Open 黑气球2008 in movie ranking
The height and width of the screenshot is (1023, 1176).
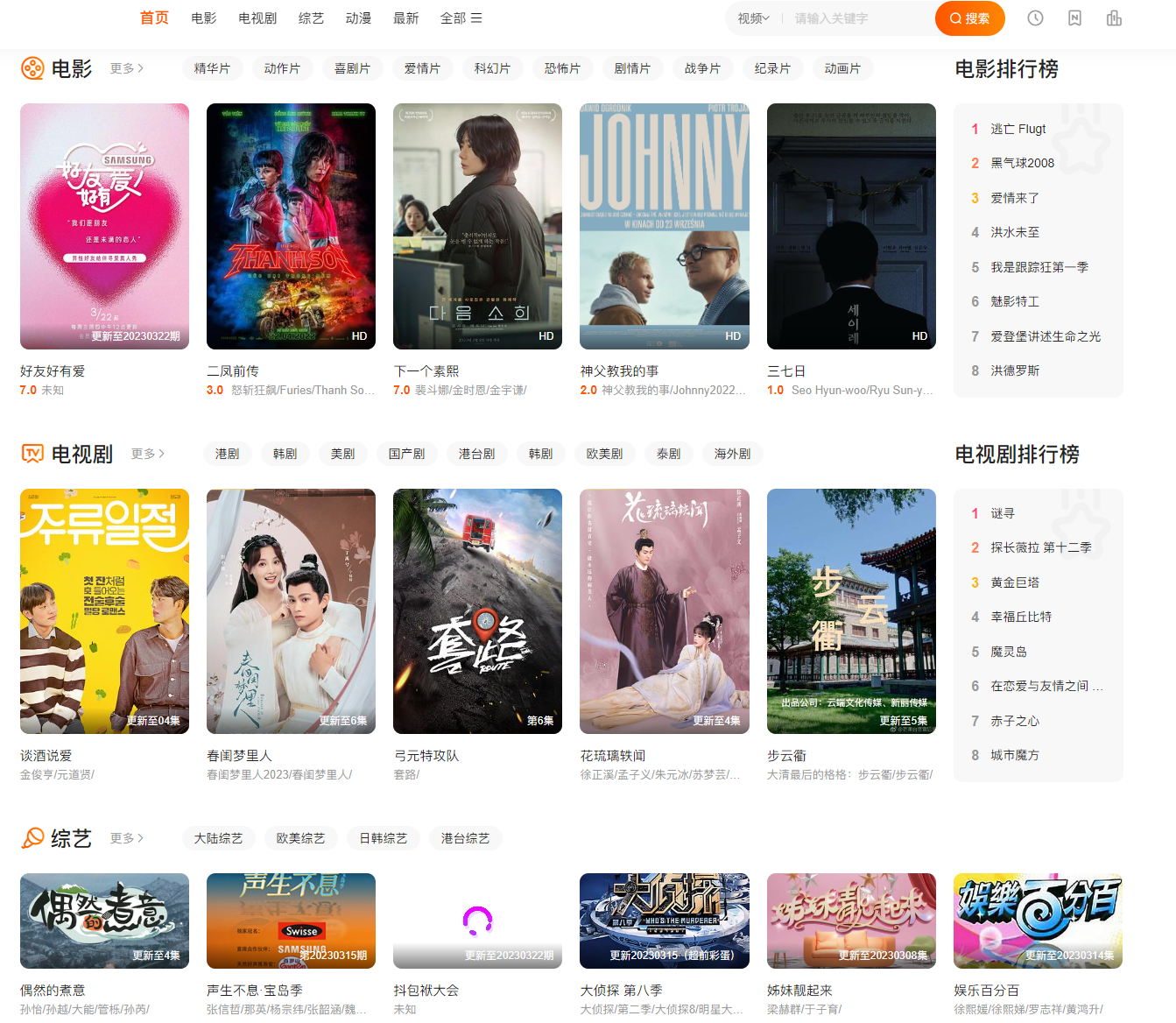coord(1022,163)
